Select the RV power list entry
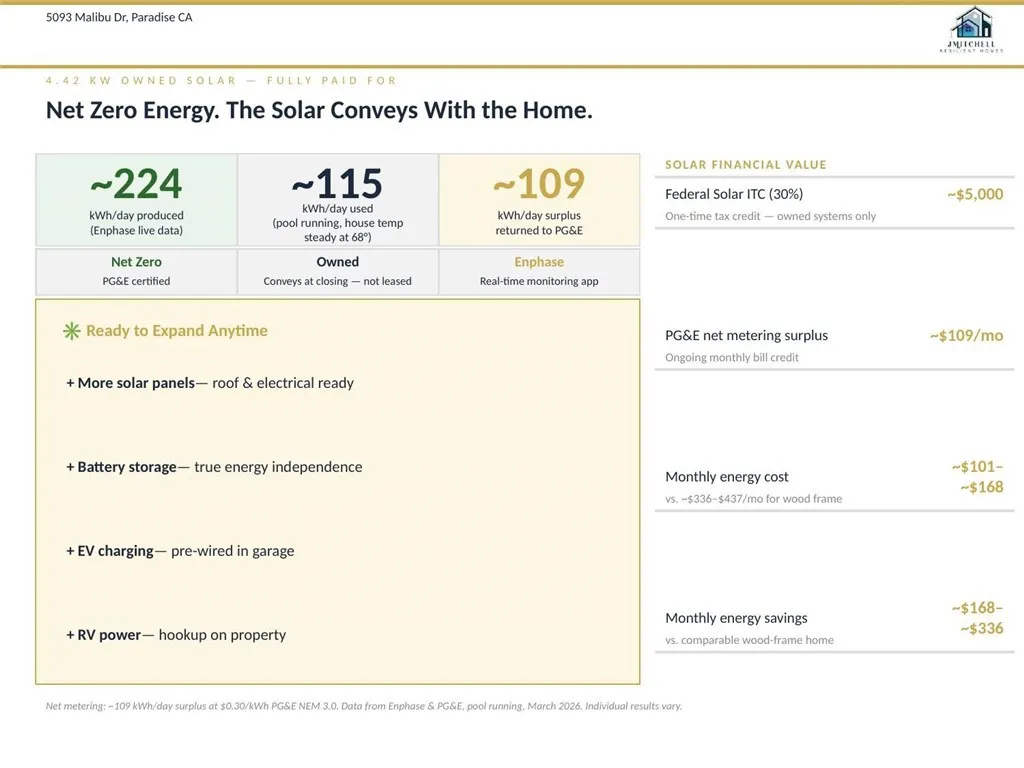 point(176,635)
